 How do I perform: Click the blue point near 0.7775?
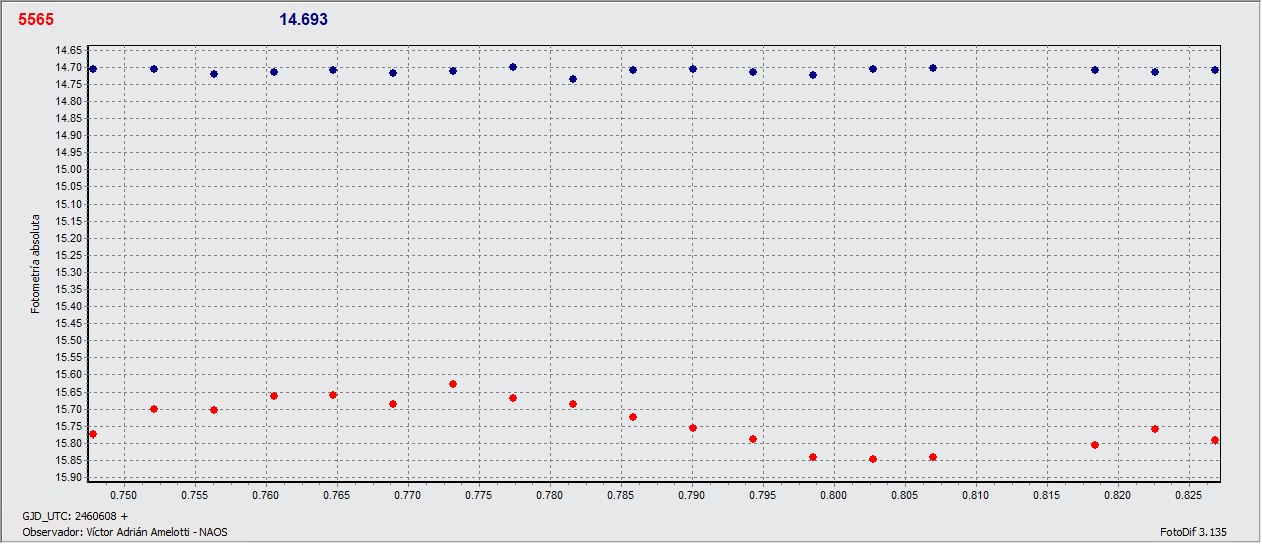point(513,67)
